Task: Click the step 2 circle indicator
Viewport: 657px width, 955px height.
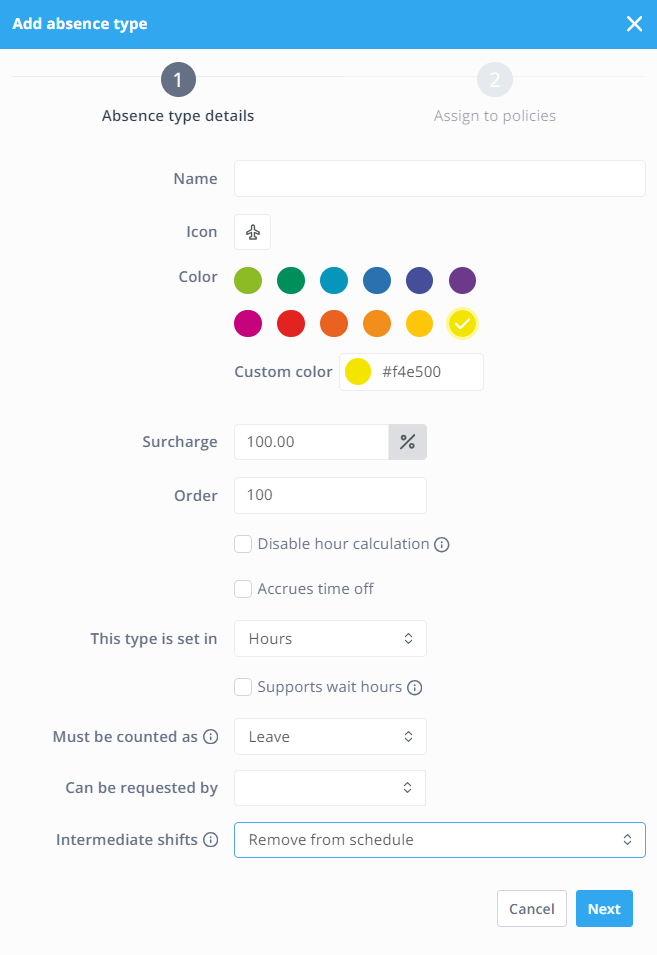Action: (x=495, y=79)
